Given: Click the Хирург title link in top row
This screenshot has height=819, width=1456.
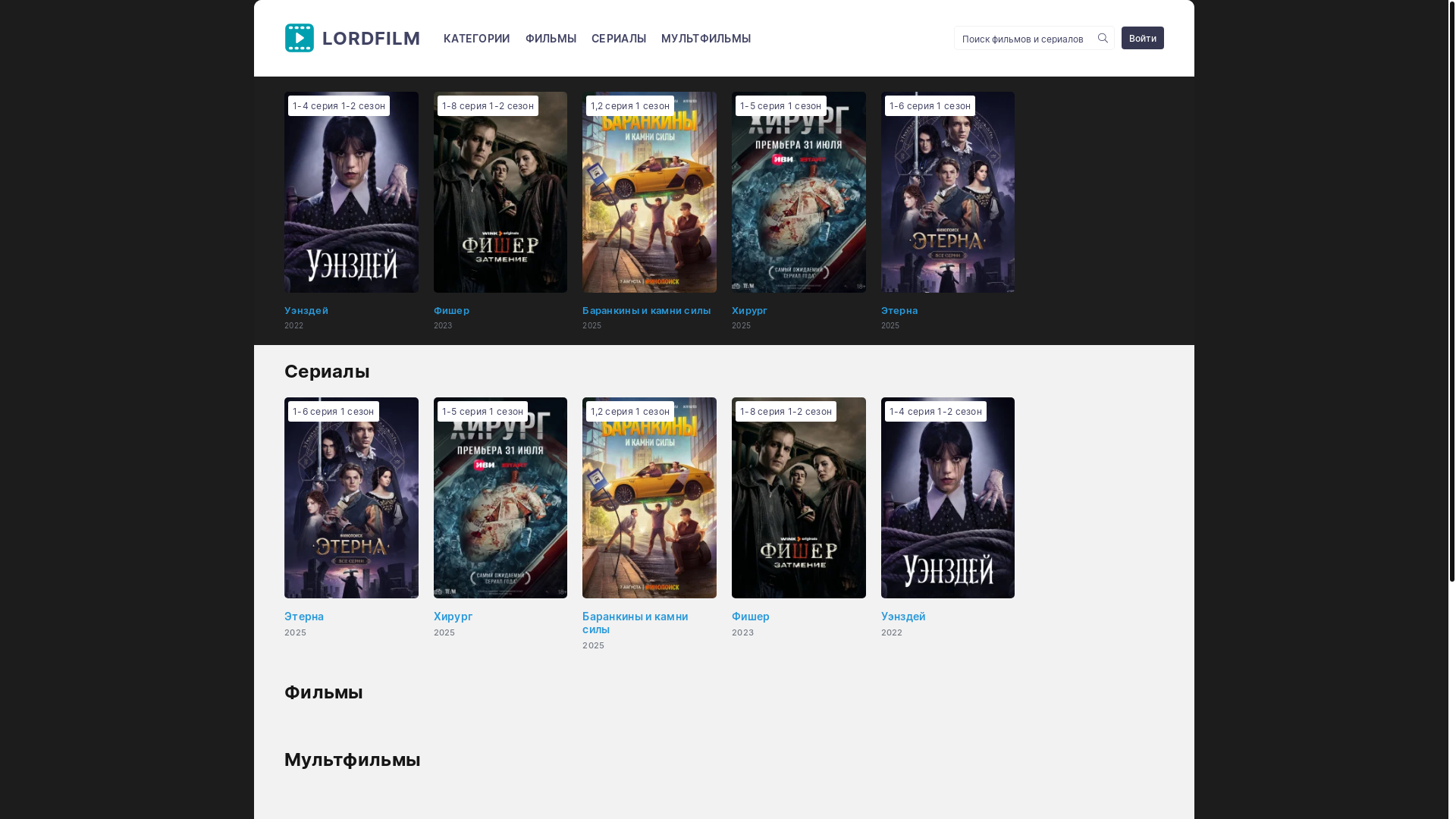Looking at the screenshot, I should [x=749, y=310].
